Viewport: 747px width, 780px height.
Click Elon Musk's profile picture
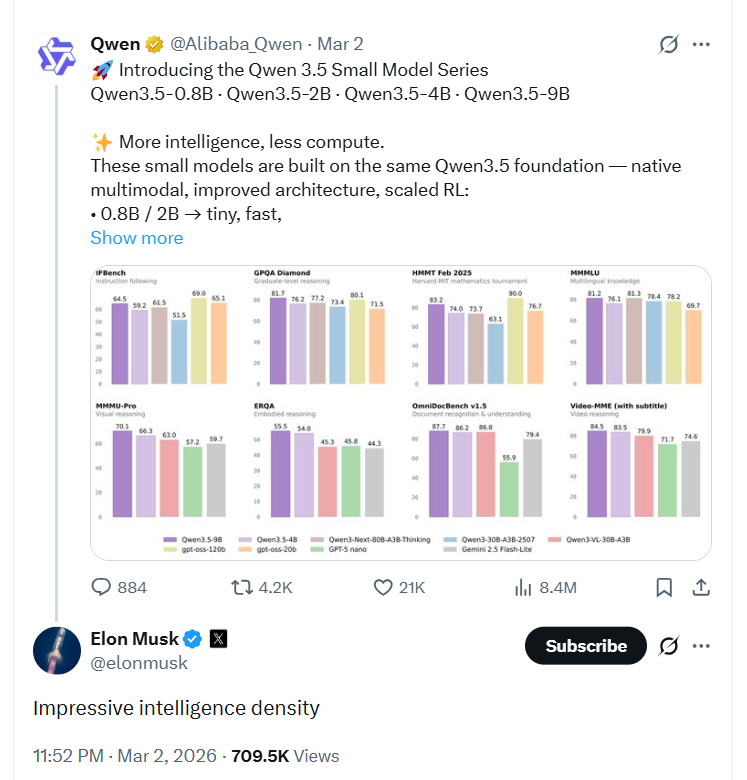point(57,650)
